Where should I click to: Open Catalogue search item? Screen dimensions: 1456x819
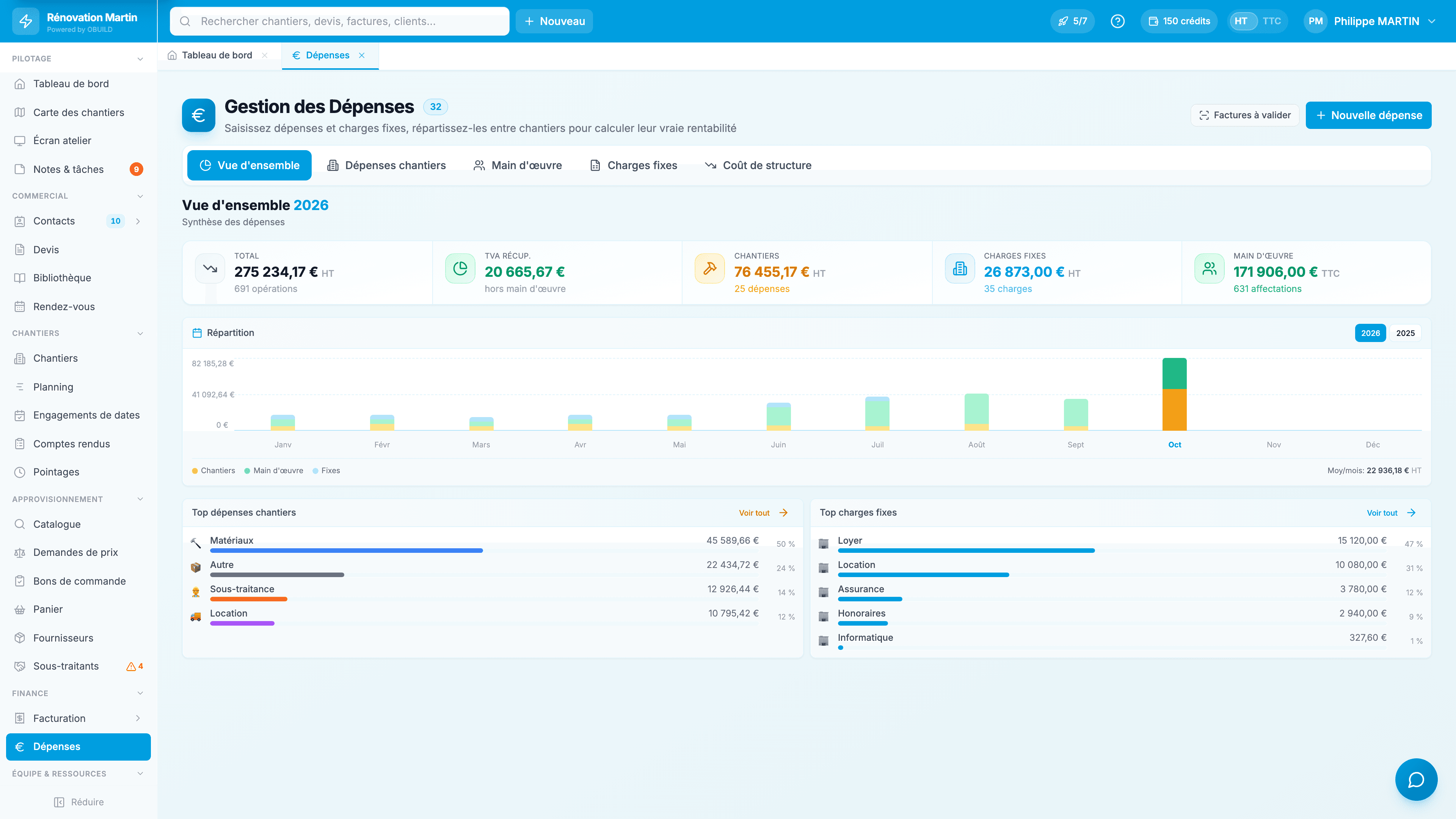(x=78, y=524)
